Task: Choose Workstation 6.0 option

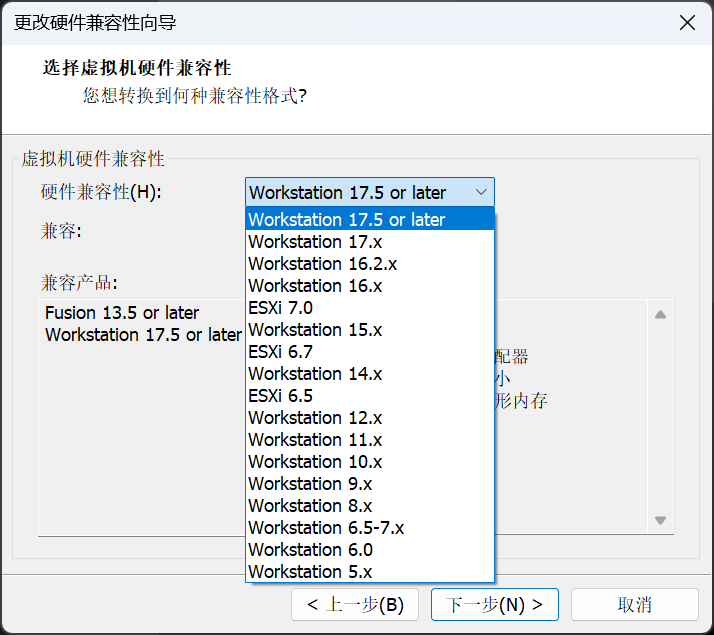Action: pos(370,549)
